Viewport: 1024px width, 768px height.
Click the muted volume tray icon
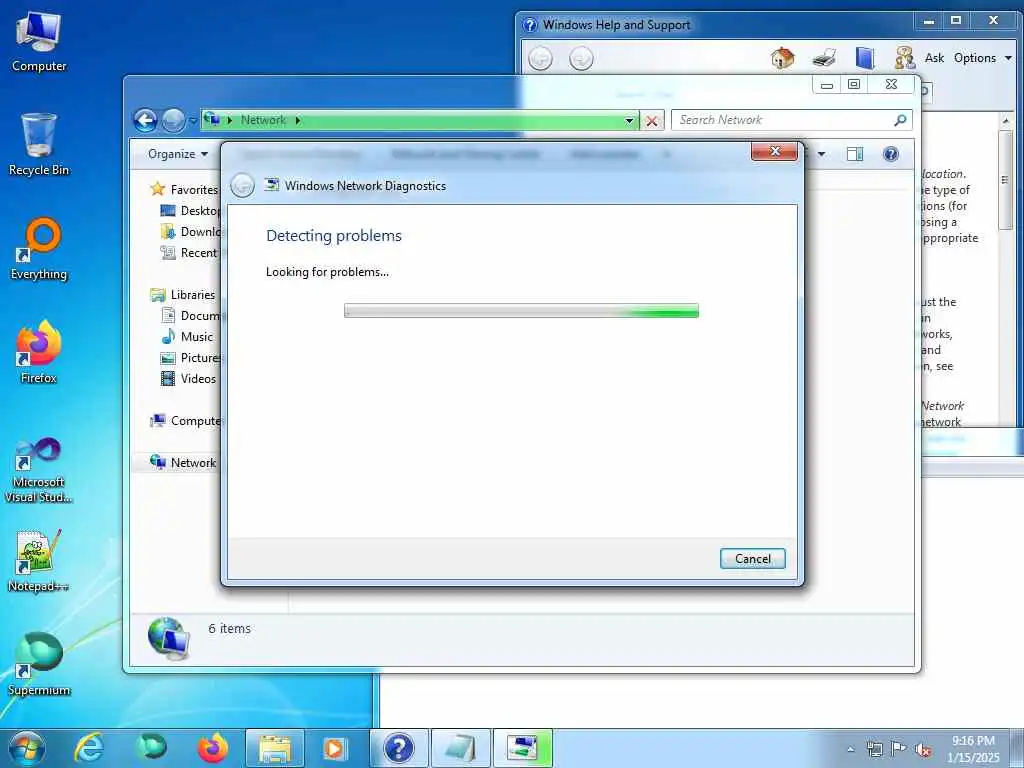pos(923,749)
